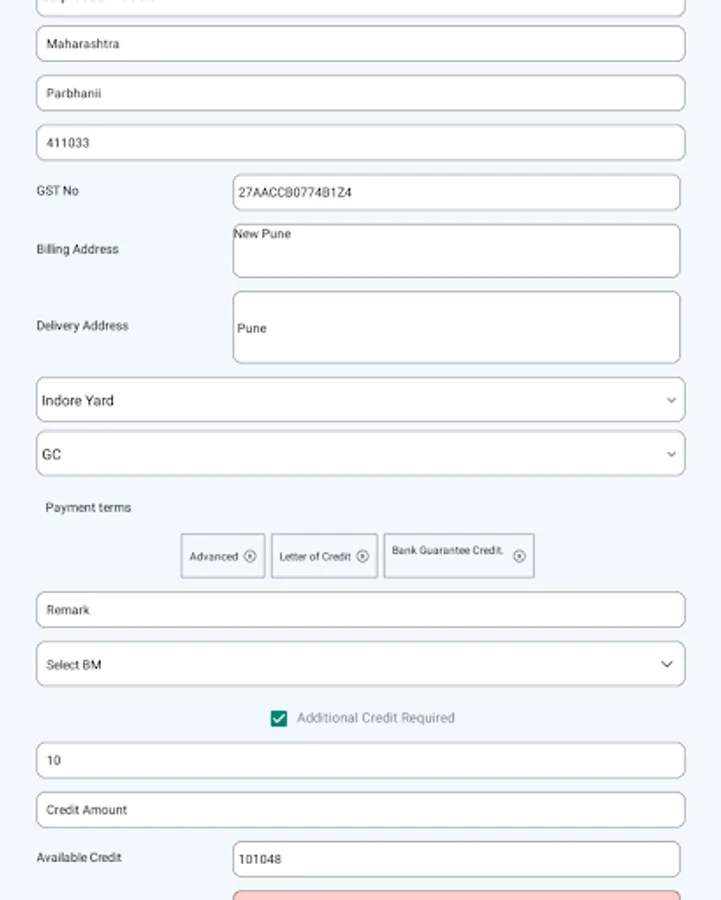Edit the Maharashtra state field
This screenshot has height=900, width=721.
point(360,44)
